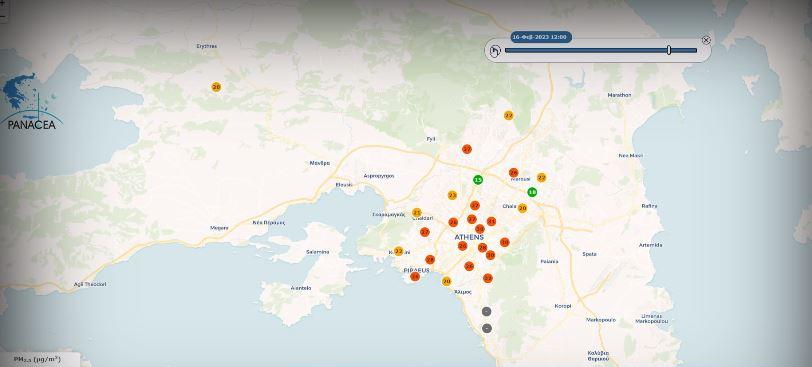Screen dimensions: 812x367
Task: Select the upper gray inactive marker
Action: (486, 311)
